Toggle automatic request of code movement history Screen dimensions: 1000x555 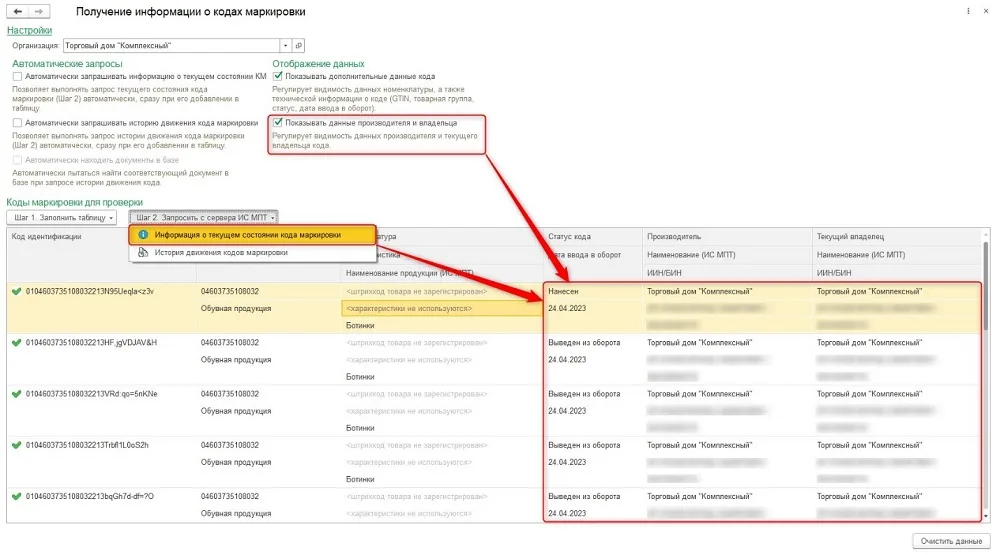17,123
